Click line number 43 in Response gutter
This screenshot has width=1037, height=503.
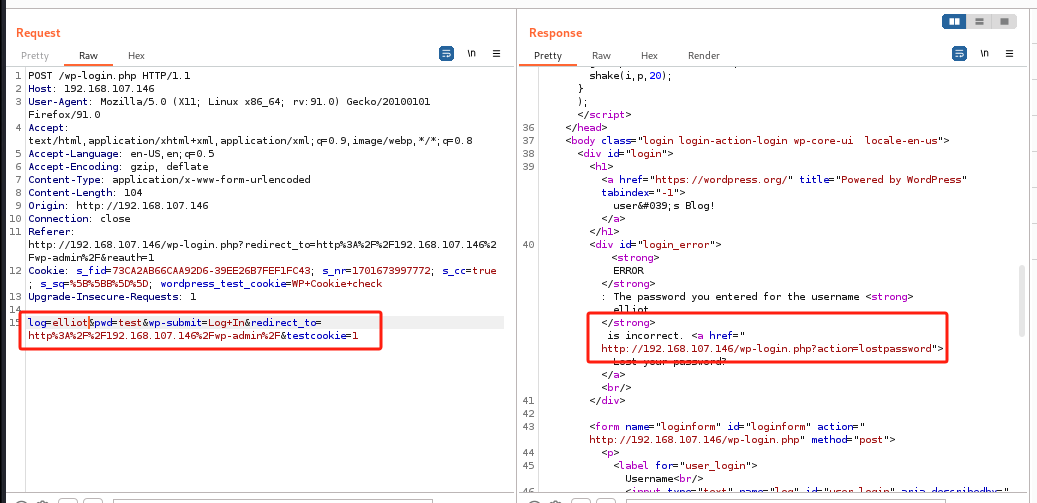528,426
